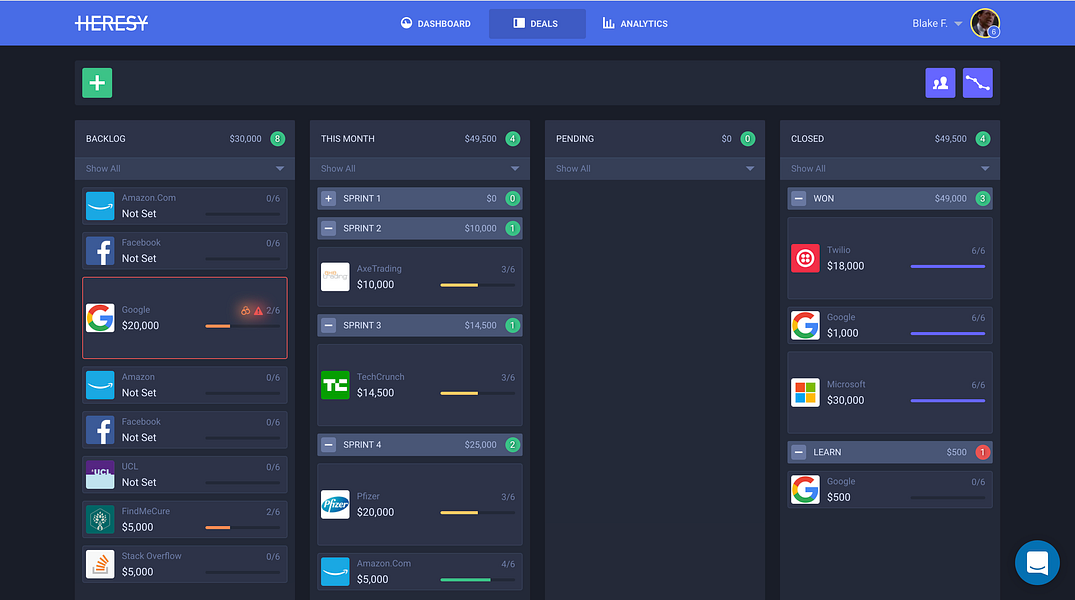Click the Stack Overflow company logo

click(x=100, y=564)
